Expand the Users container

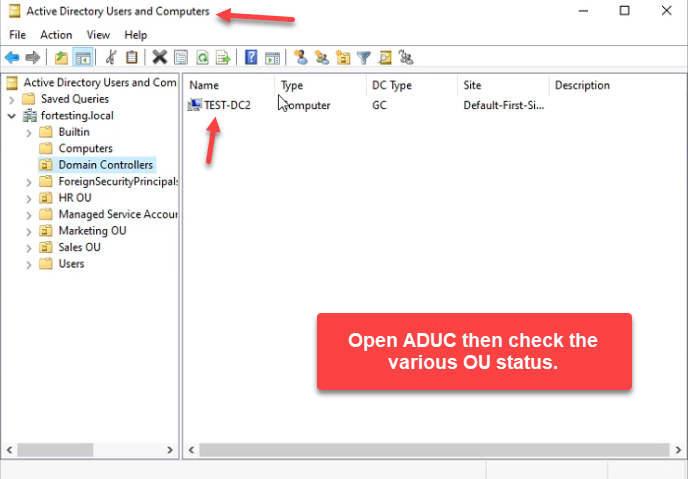(29, 265)
